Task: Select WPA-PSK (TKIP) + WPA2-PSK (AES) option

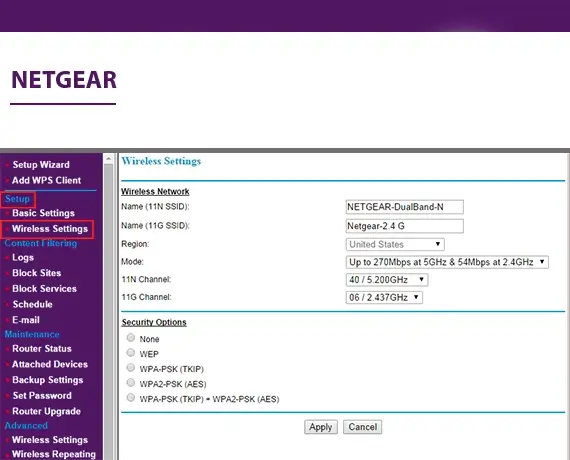Action: pyautogui.click(x=131, y=397)
